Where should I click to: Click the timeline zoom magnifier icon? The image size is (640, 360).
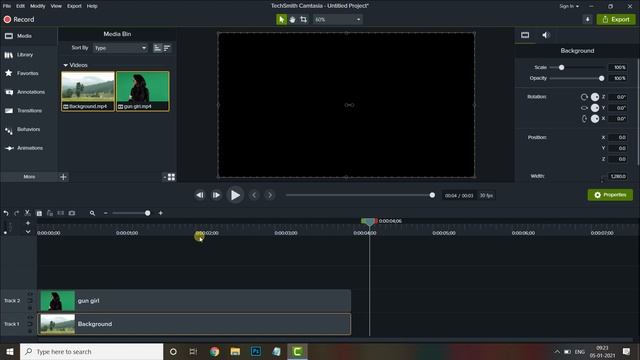pos(92,213)
